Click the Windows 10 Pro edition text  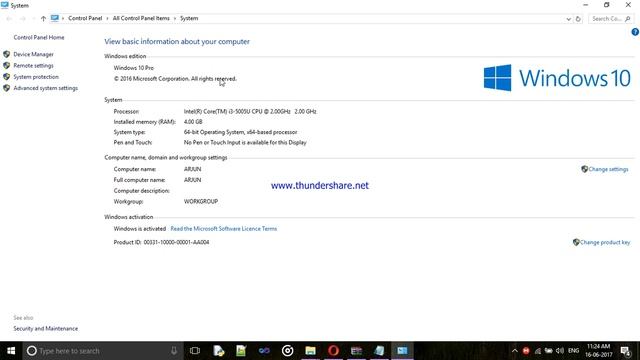(133, 68)
